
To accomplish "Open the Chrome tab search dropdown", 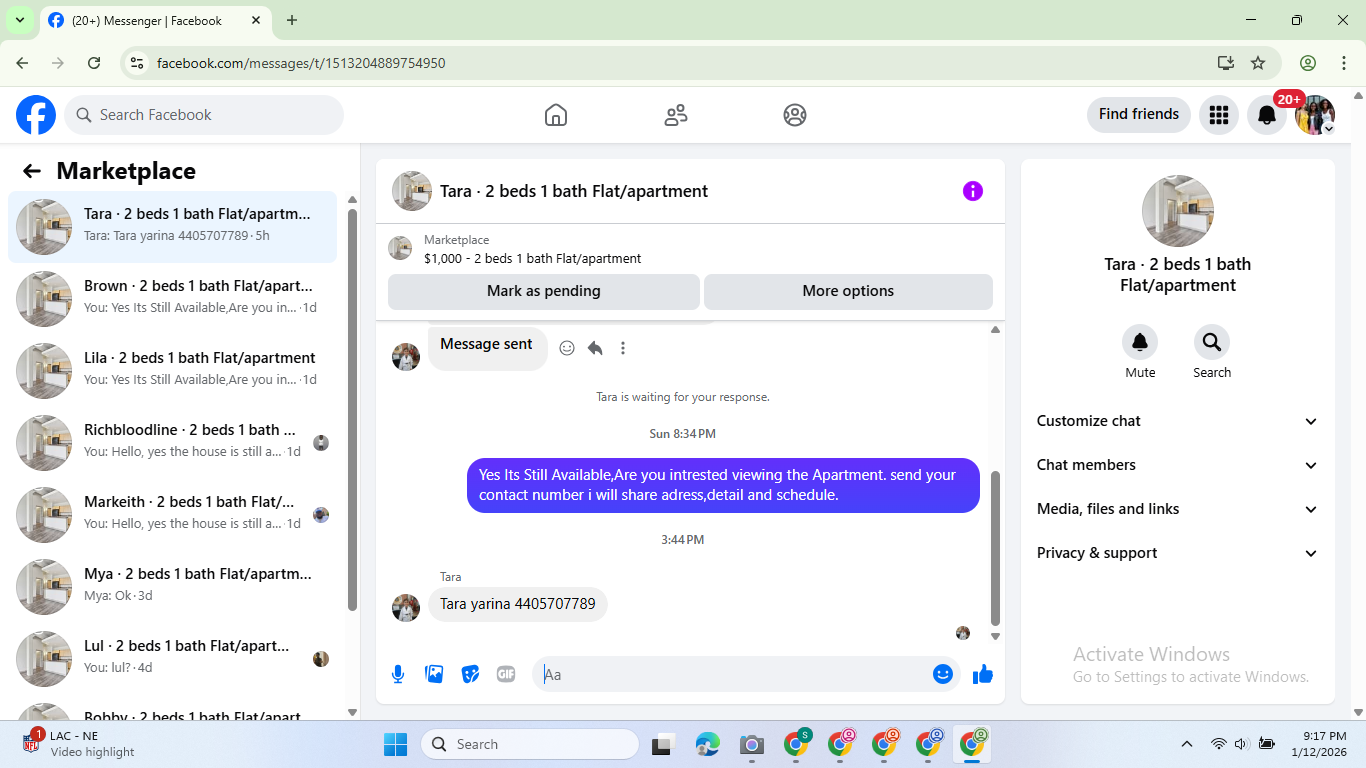I will coord(19,20).
